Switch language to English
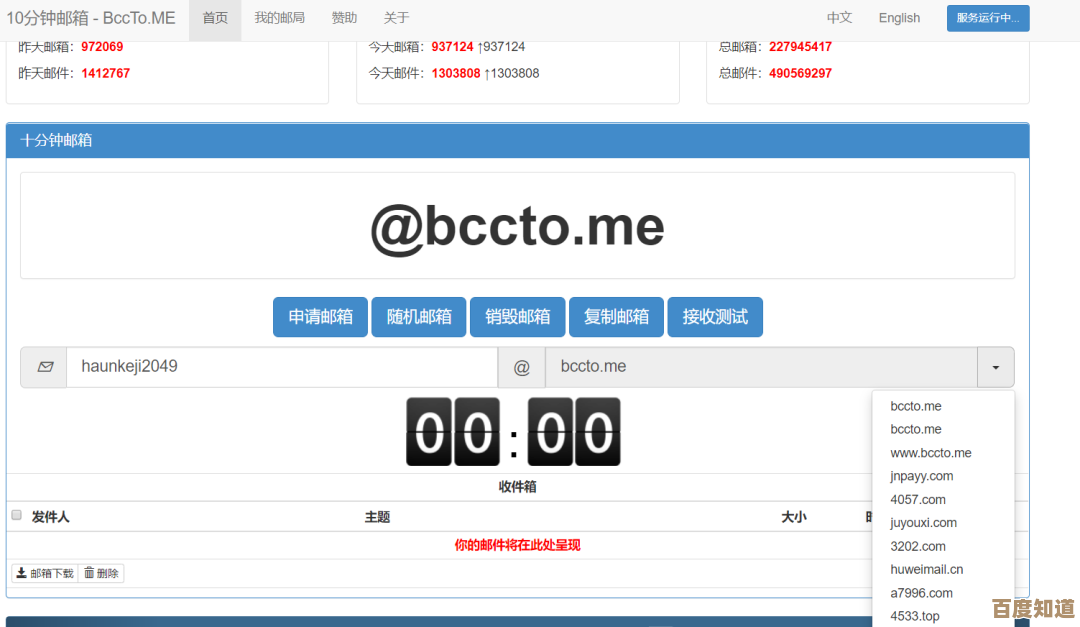The image size is (1080, 627). [899, 18]
